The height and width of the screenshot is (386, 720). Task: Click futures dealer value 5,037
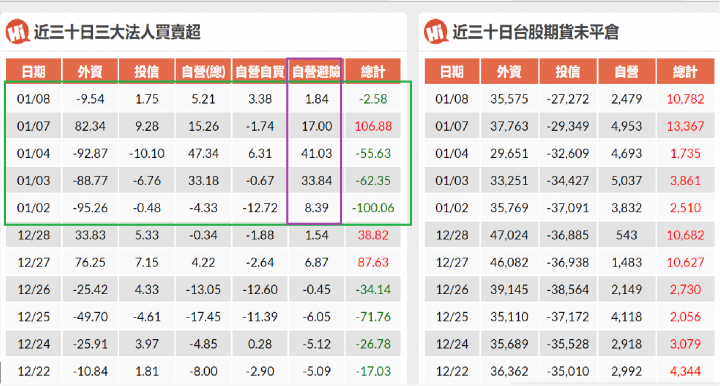626,180
